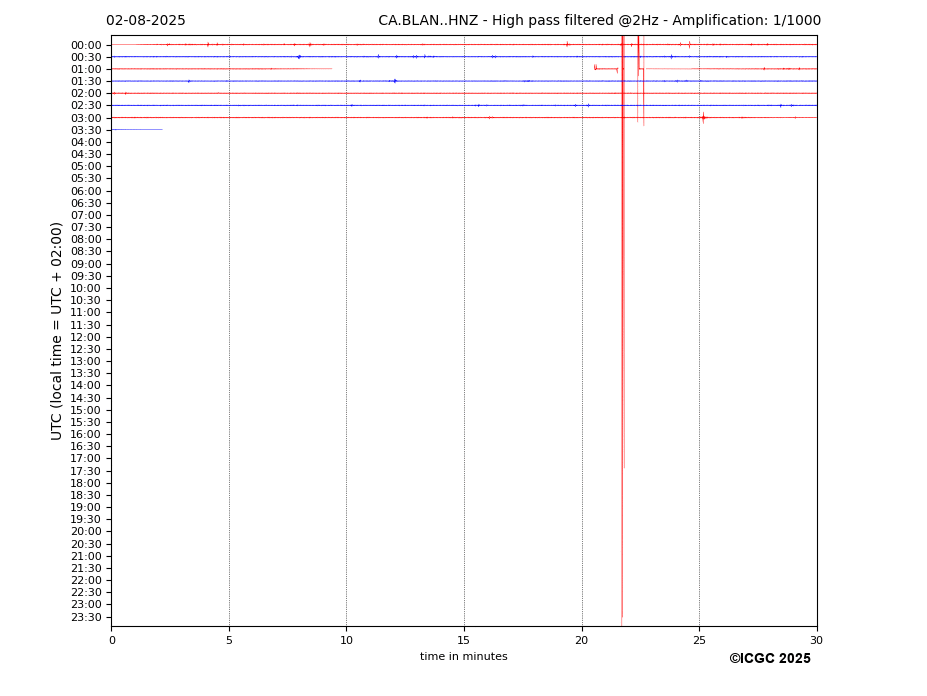This screenshot has height=696, width=927.
Task: Click the 06:00 hour label
Action: tap(86, 191)
